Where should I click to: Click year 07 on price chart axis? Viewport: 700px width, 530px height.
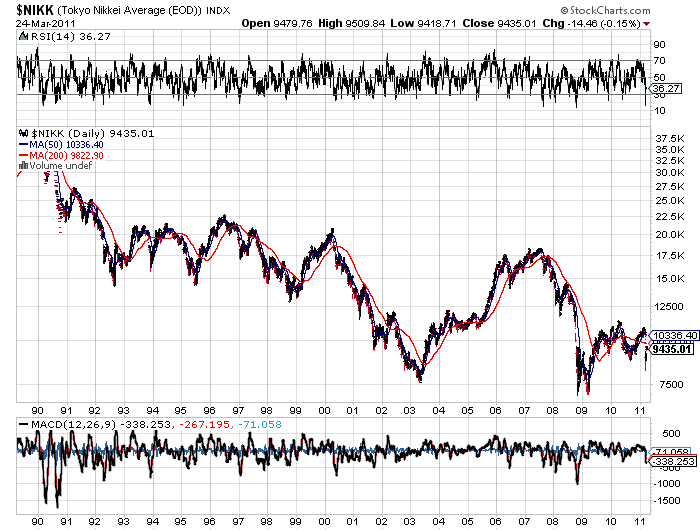tap(524, 410)
